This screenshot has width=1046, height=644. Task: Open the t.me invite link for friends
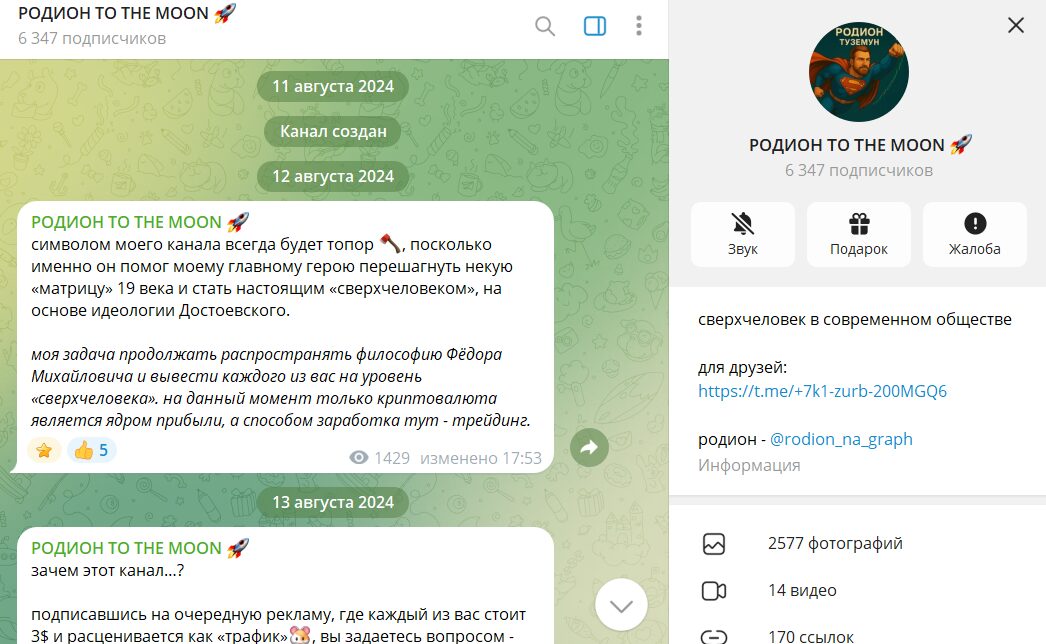pos(822,391)
